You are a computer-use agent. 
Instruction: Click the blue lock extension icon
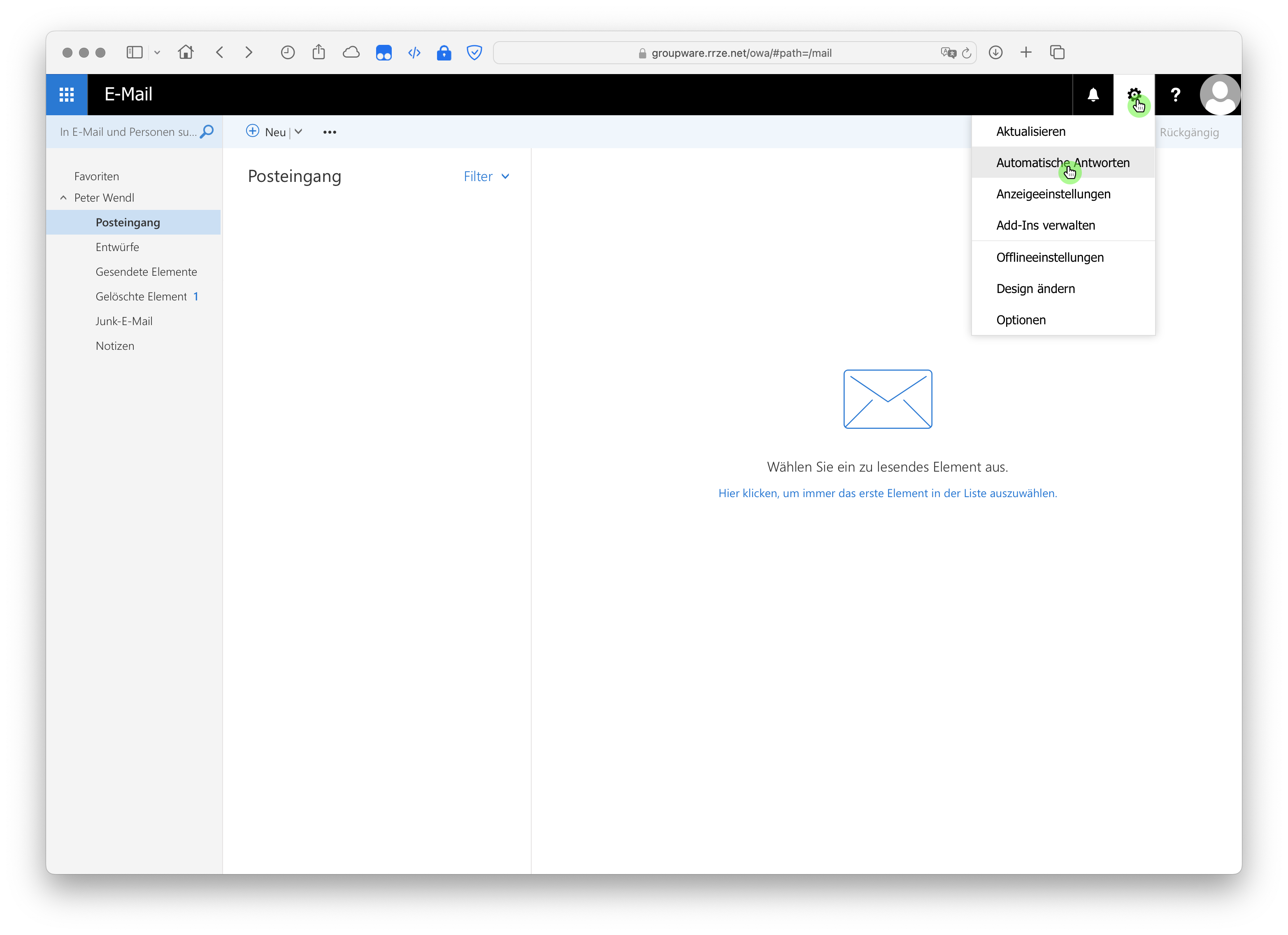point(444,53)
